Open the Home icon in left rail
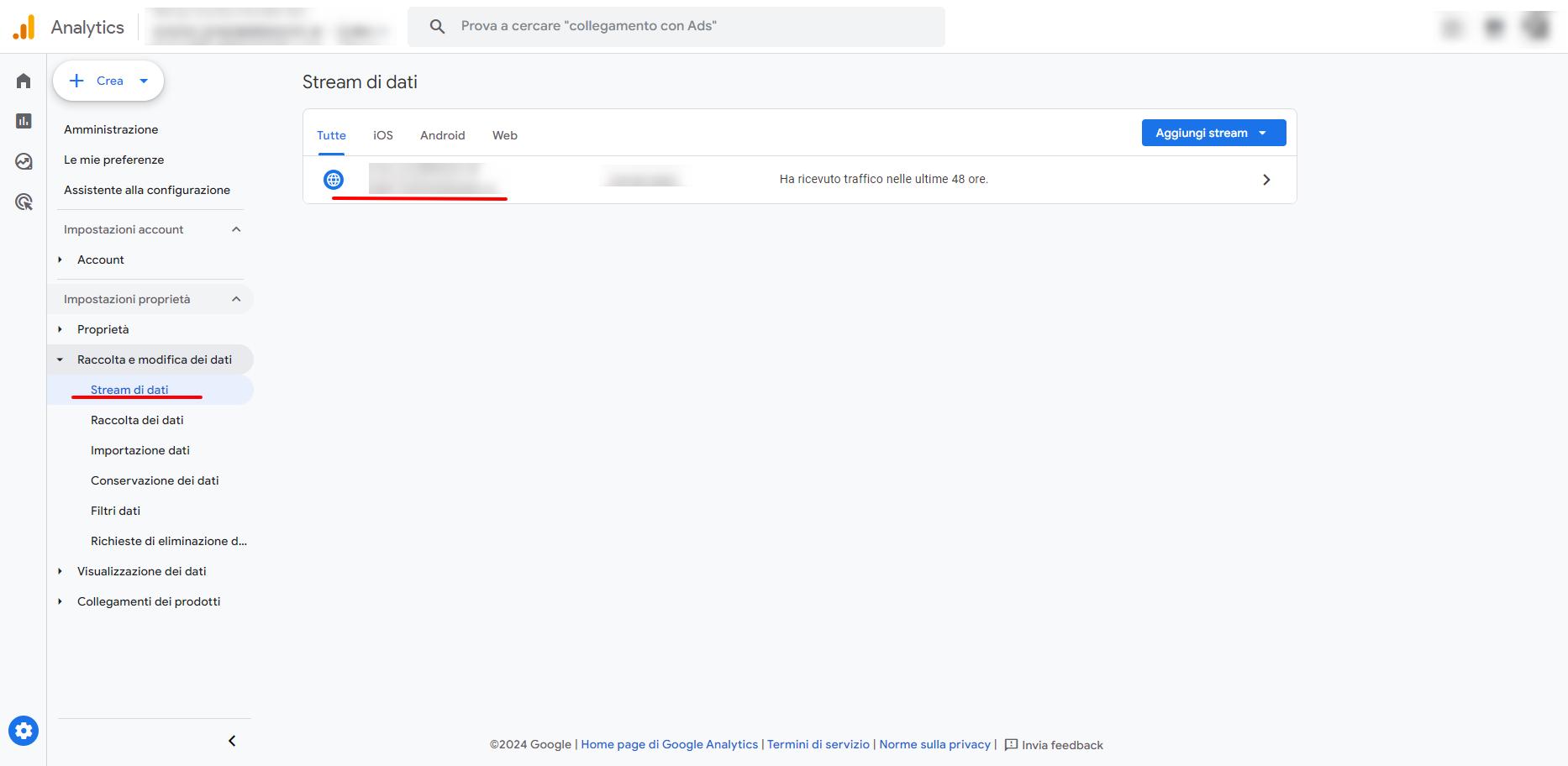 [x=24, y=81]
